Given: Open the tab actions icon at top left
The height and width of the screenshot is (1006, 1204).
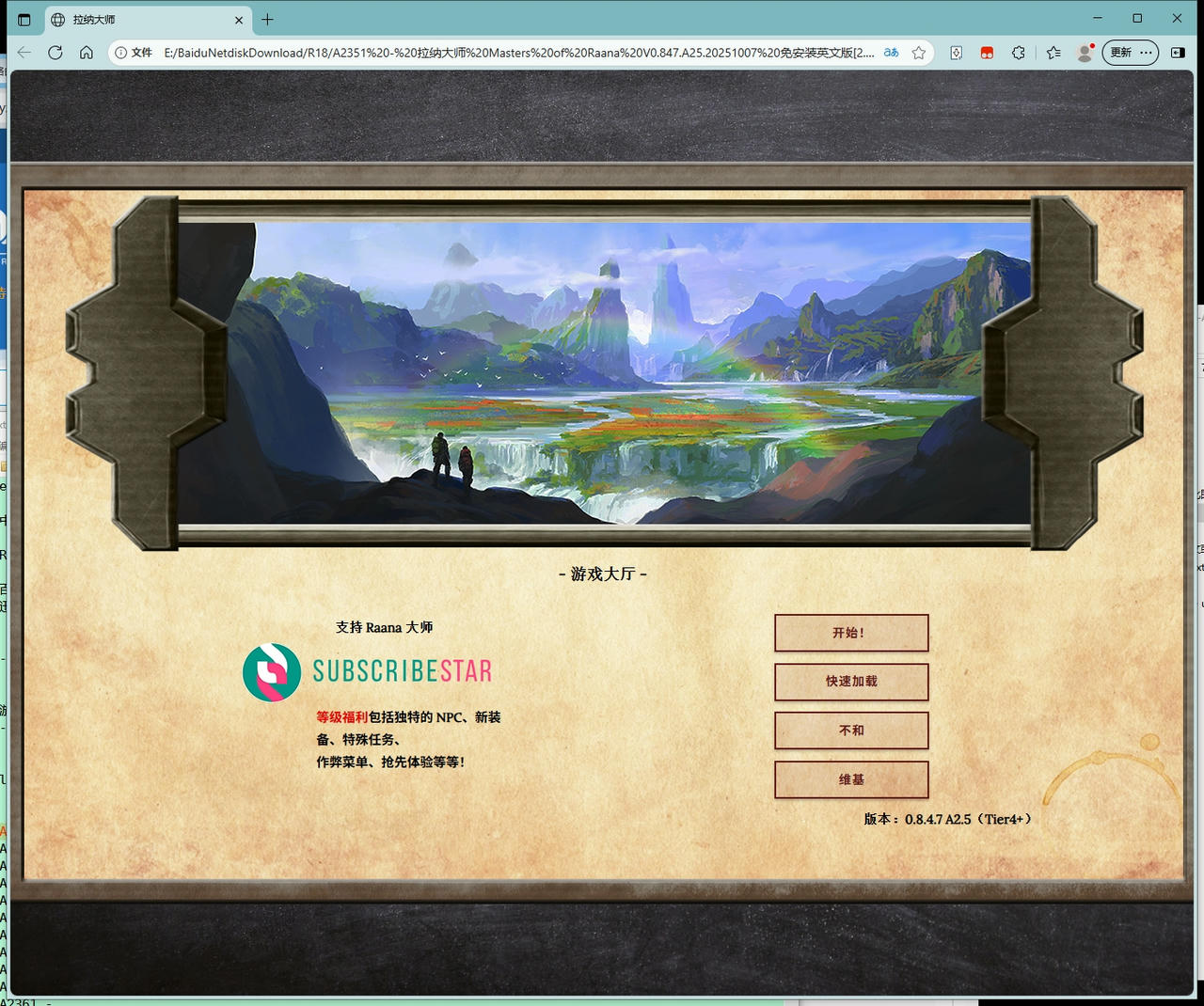Looking at the screenshot, I should tap(24, 19).
